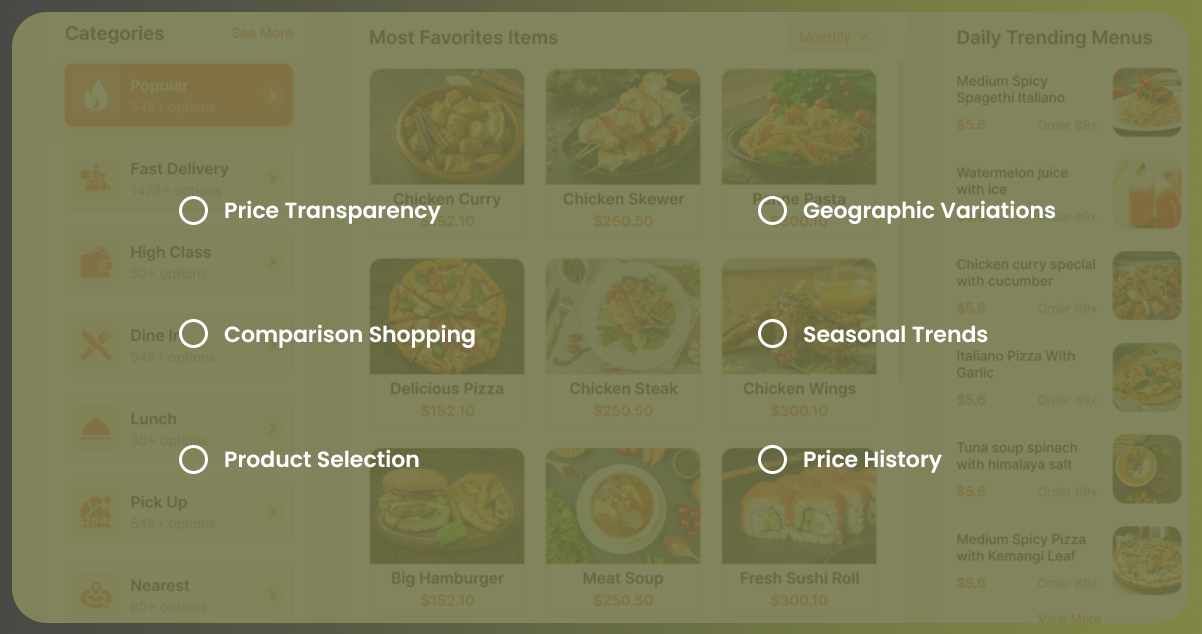Expand the Popular category chevron arrow
1202x634 pixels.
coord(272,96)
